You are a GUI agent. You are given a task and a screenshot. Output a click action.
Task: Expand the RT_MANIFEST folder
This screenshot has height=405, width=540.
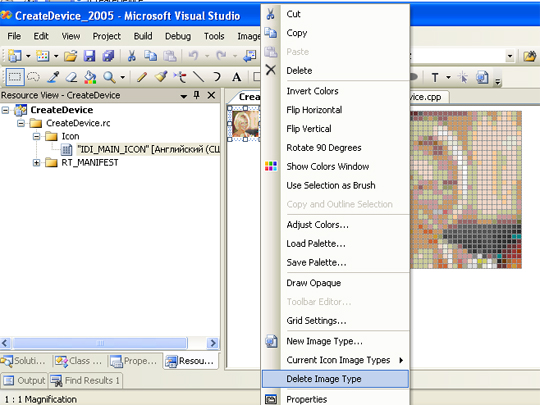[x=36, y=163]
